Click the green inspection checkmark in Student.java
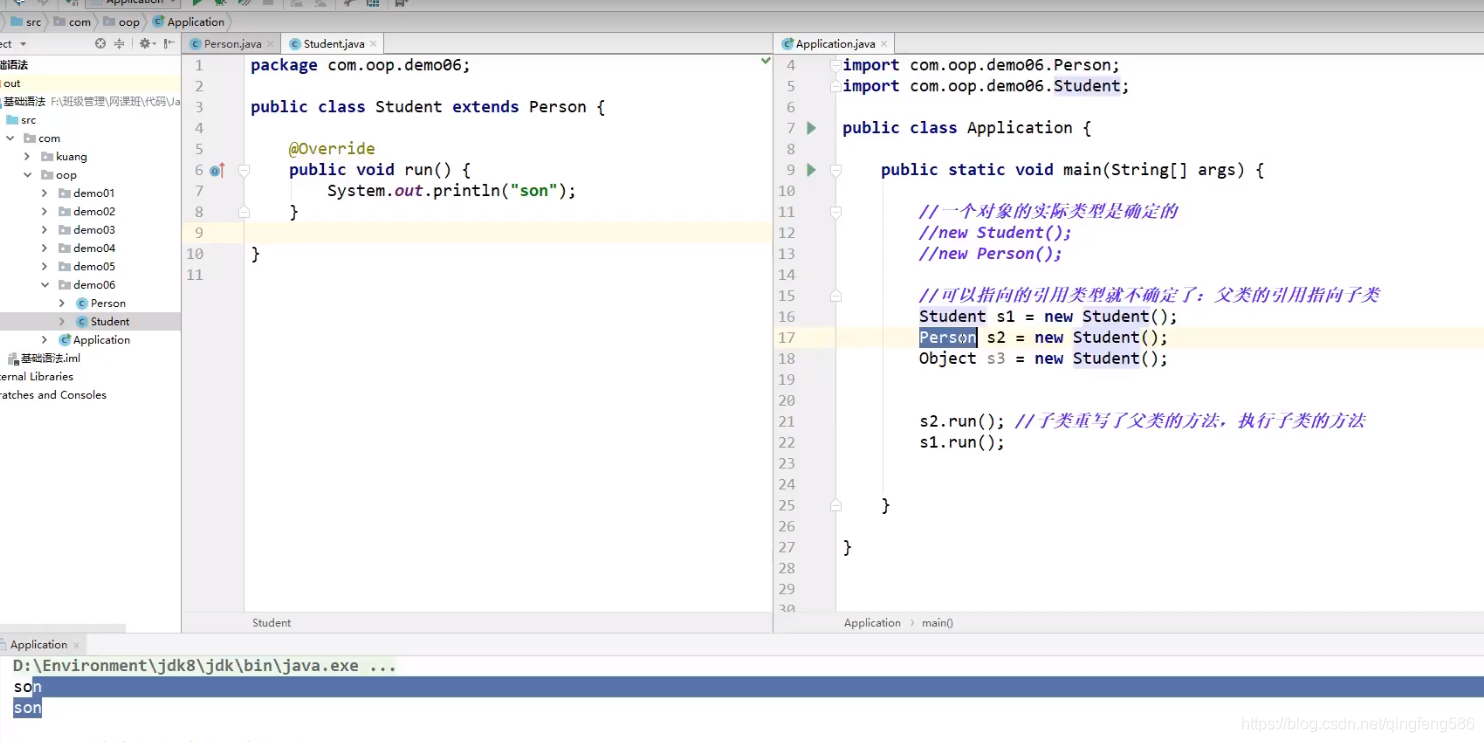1484x742 pixels. 766,61
